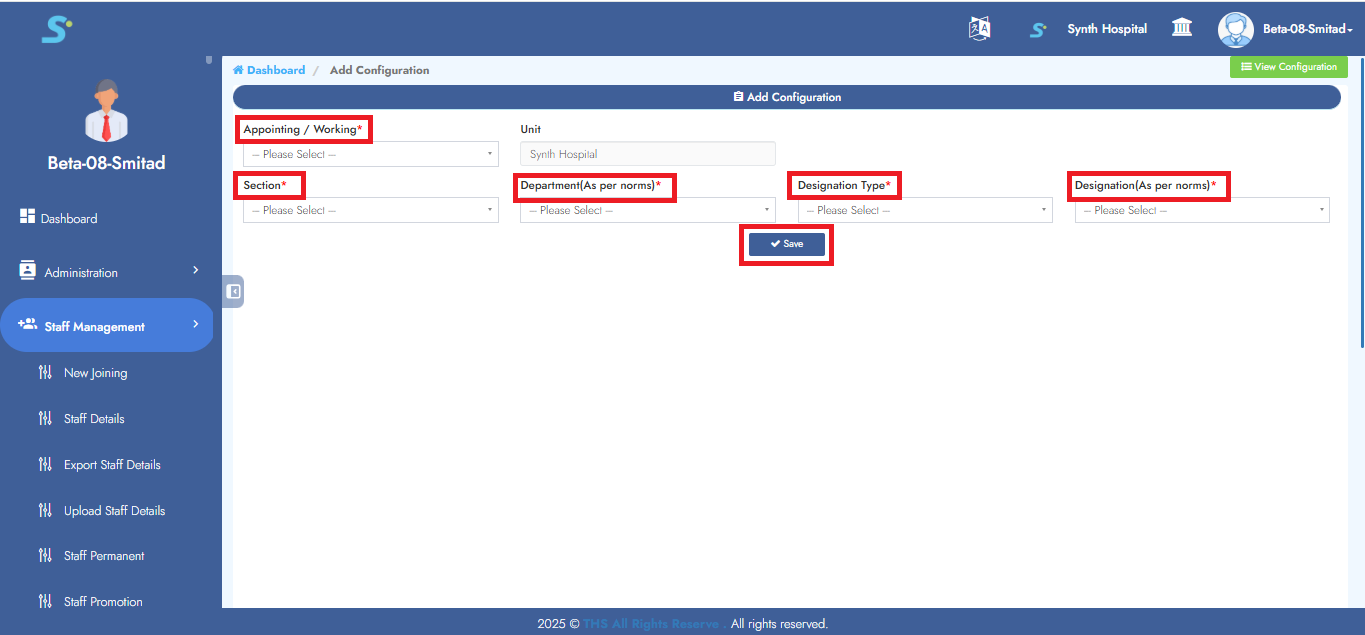Select the institution/bank icon in header
Viewport: 1365px width, 635px height.
coord(1181,28)
